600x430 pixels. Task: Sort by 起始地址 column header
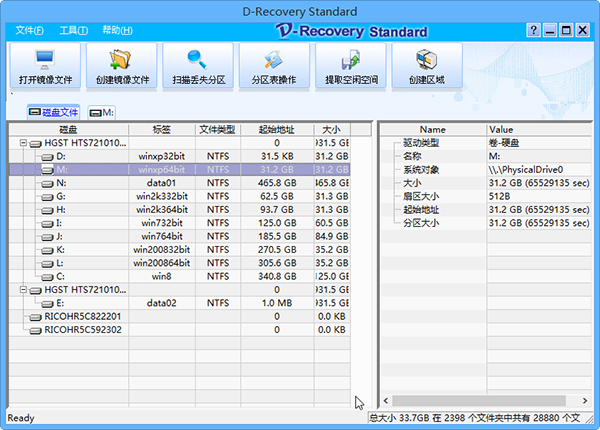(277, 130)
